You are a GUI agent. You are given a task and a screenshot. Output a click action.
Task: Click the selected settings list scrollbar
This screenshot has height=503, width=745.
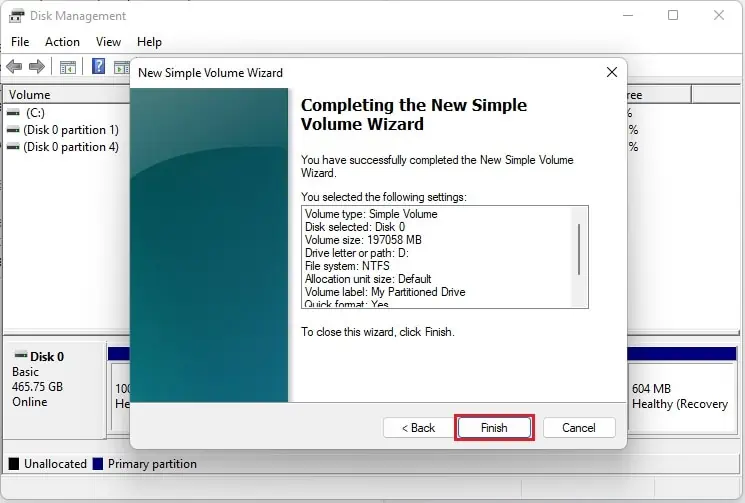[x=579, y=250]
